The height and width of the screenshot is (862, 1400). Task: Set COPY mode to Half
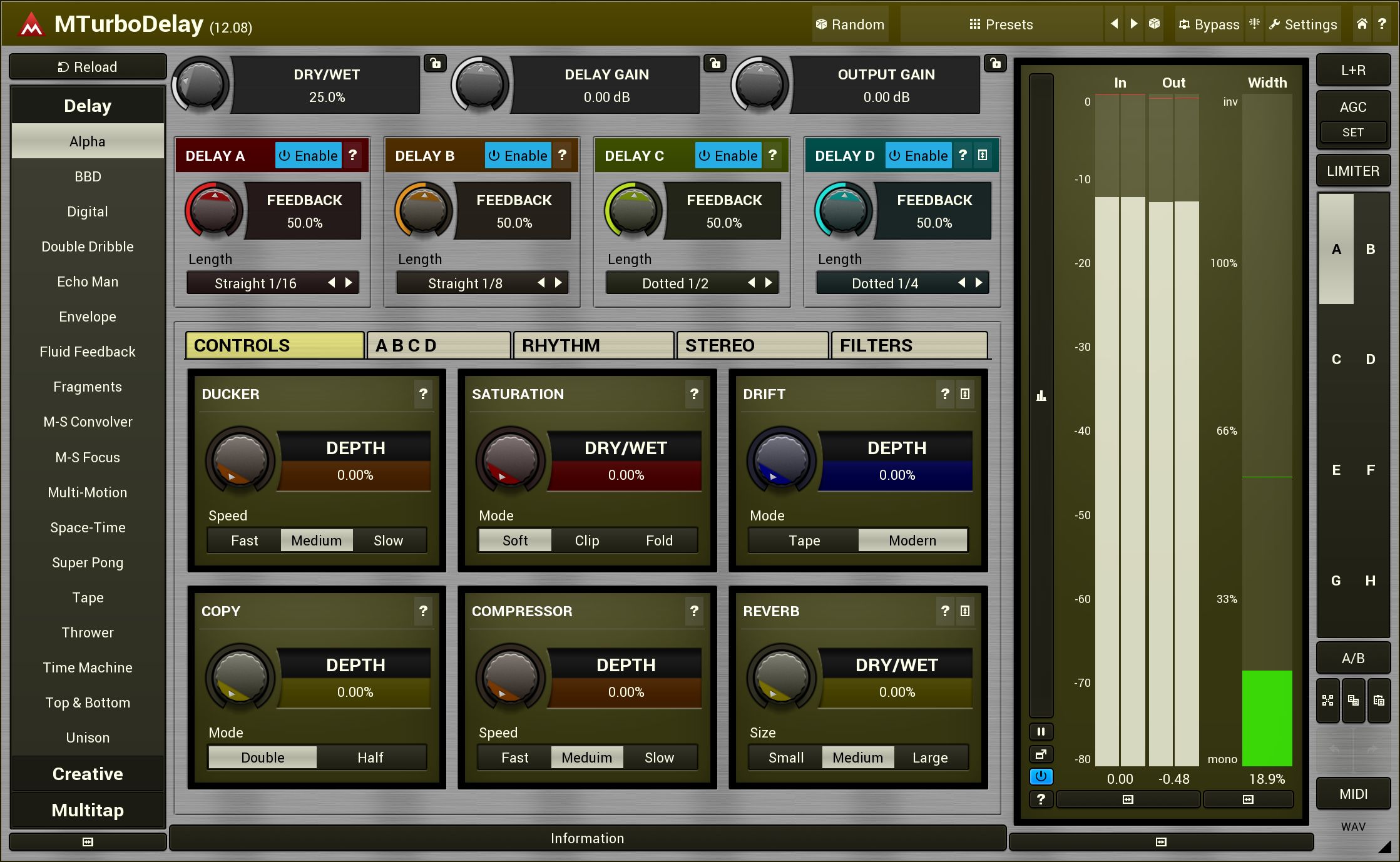[370, 758]
